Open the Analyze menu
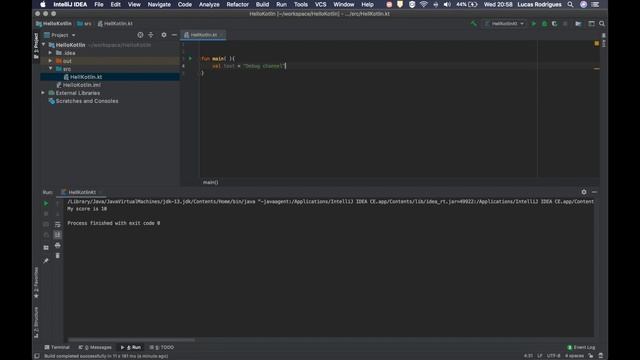 [x=209, y=4]
